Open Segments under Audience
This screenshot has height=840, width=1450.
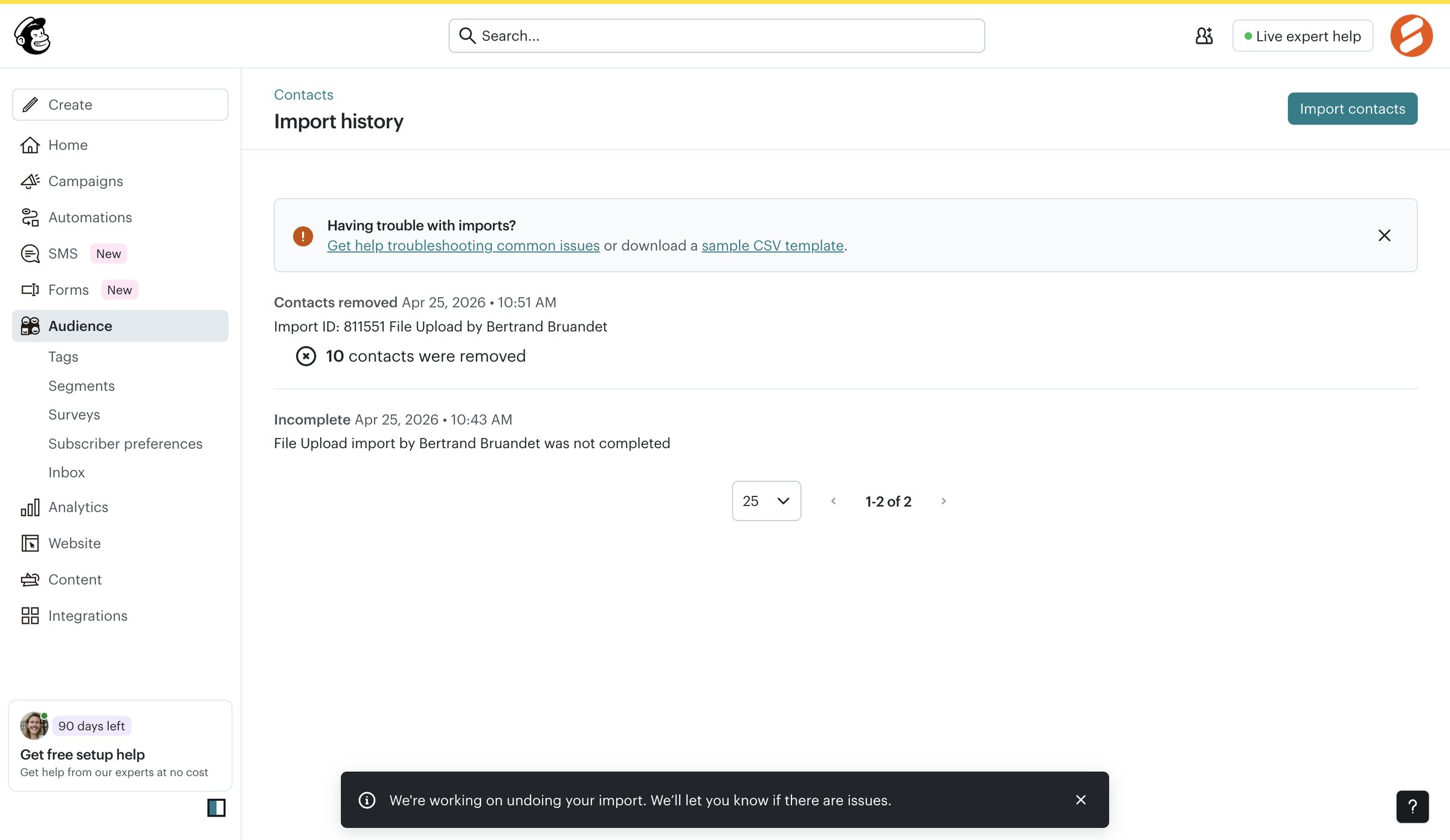pos(82,386)
